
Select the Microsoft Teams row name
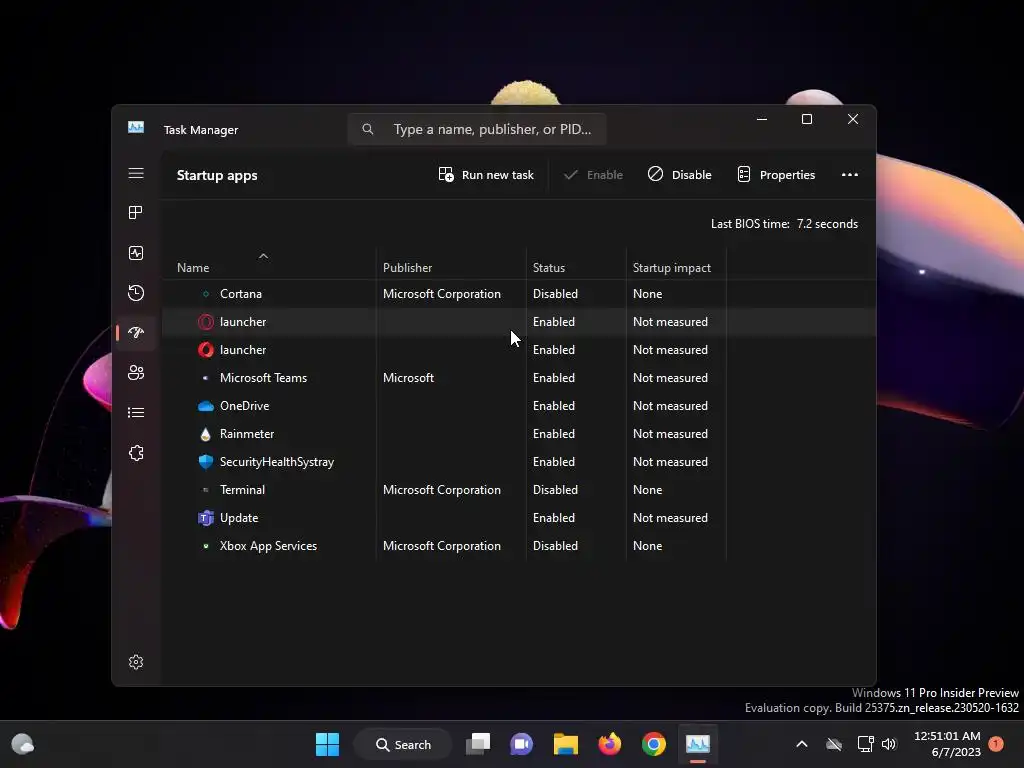tap(263, 378)
